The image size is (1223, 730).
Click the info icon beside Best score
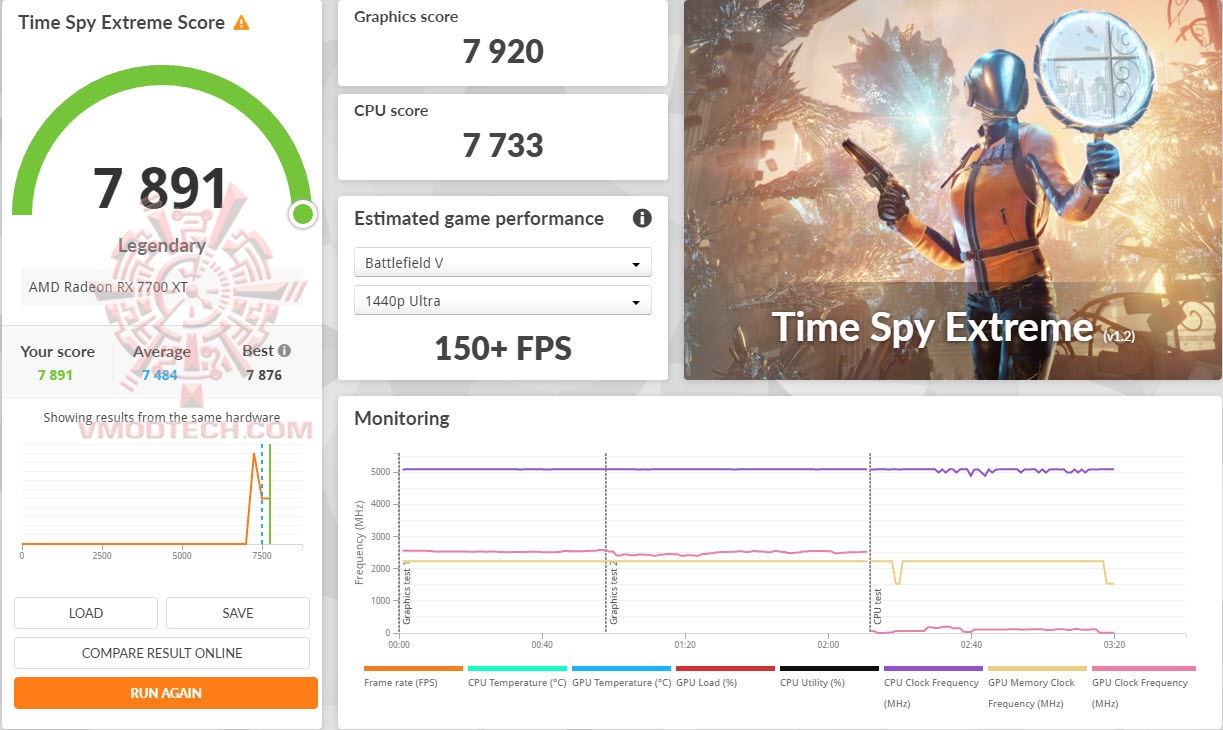[285, 351]
